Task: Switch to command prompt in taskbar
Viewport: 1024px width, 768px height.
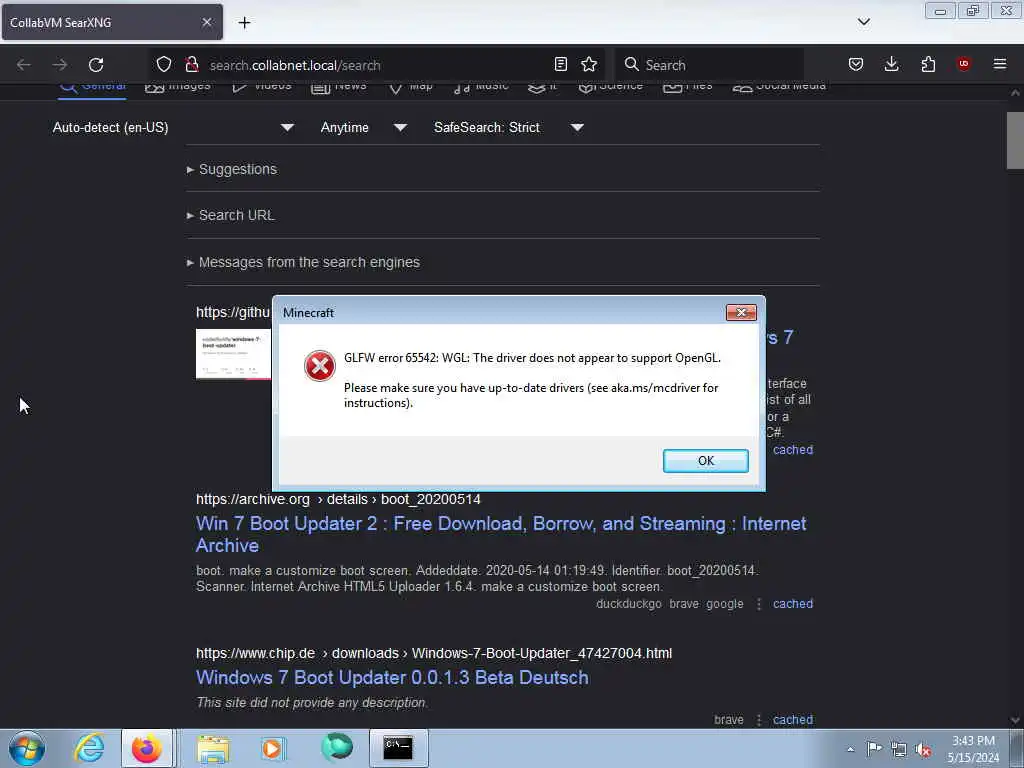Action: click(x=398, y=748)
